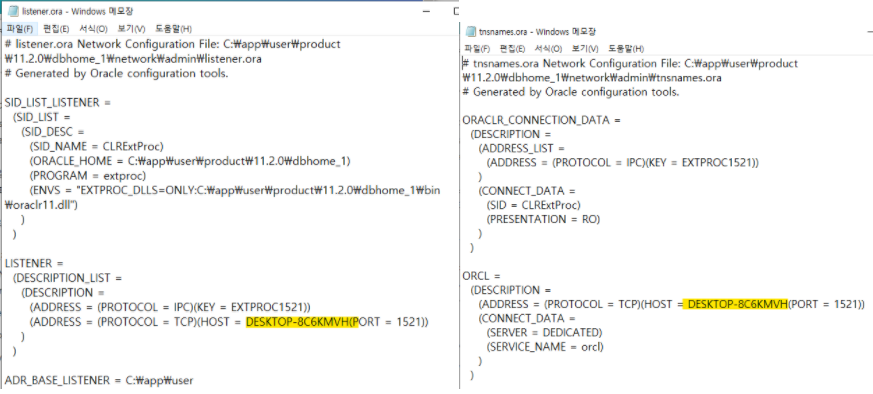The height and width of the screenshot is (394, 873).
Task: Click the IPC ADDRESS line in tnsnames.ora
Action: coord(623,162)
